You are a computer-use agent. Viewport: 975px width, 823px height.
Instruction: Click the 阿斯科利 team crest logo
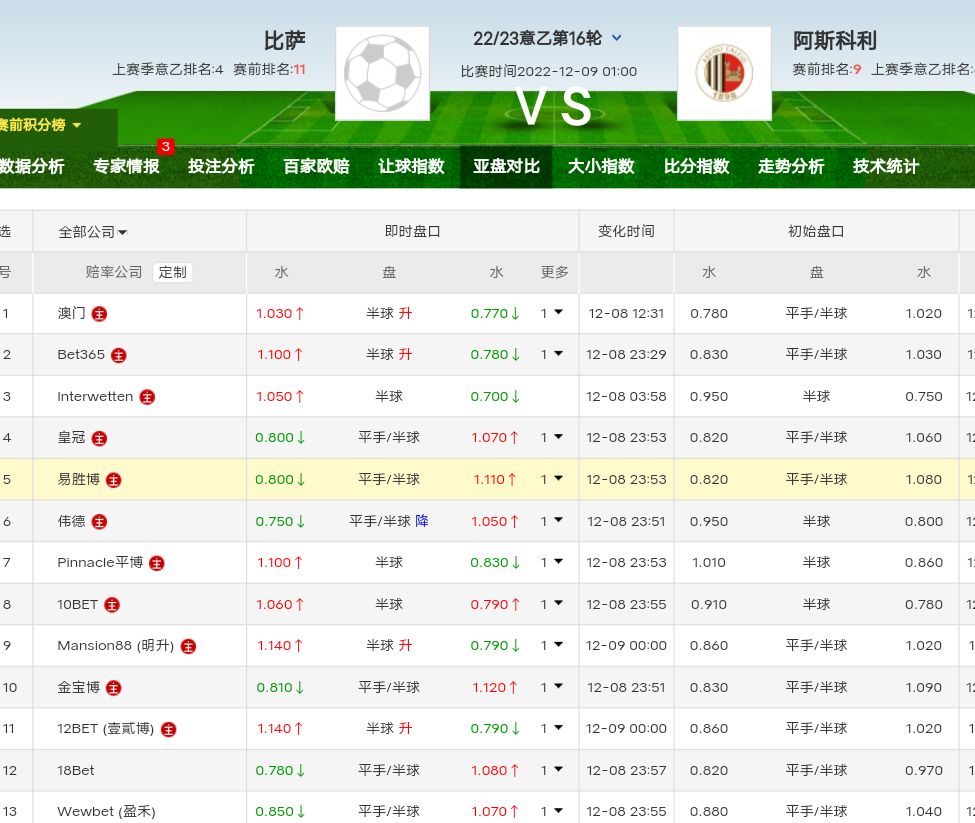click(724, 73)
